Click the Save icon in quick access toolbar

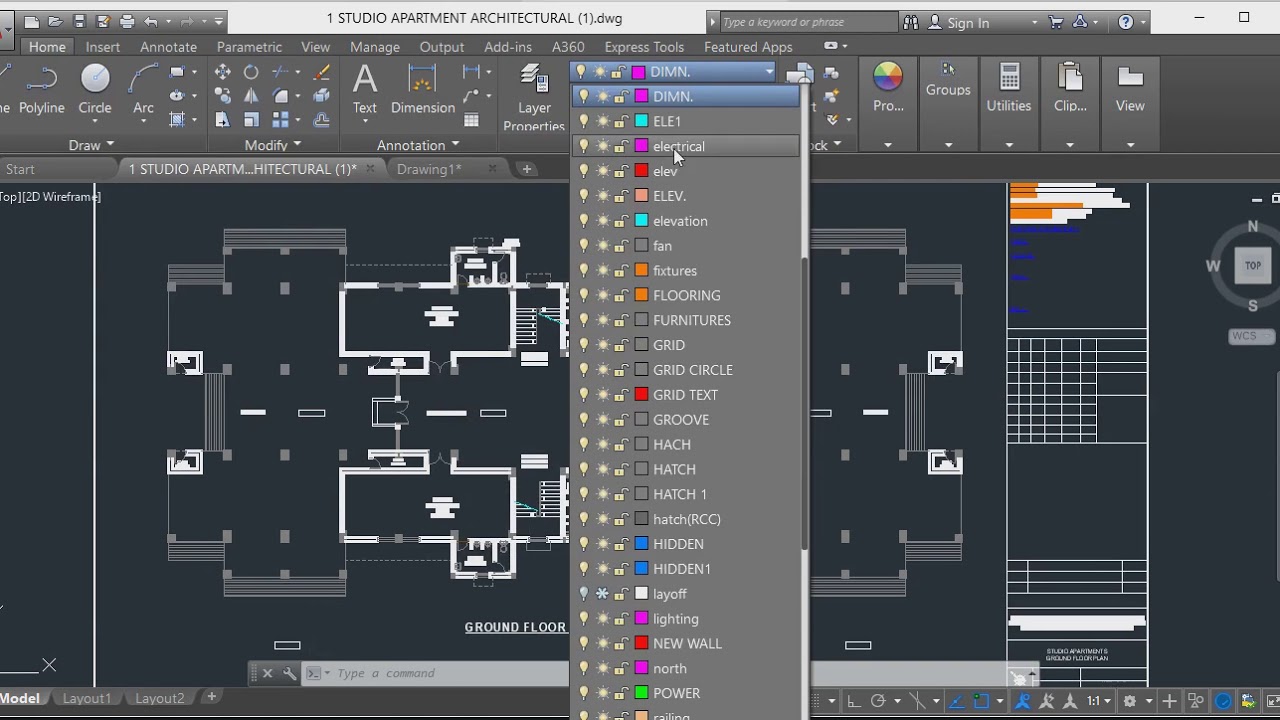coord(79,21)
